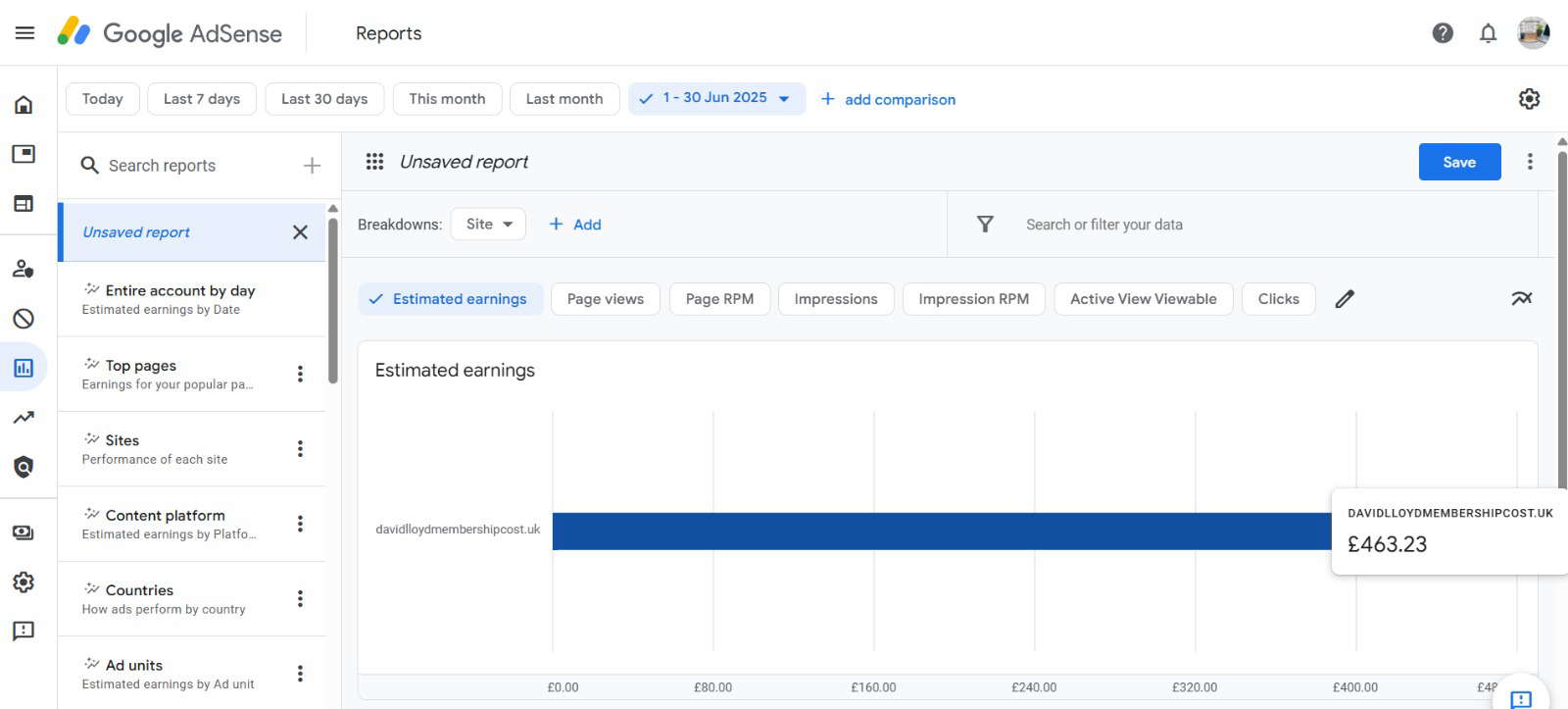Open the notifications bell

[1488, 33]
